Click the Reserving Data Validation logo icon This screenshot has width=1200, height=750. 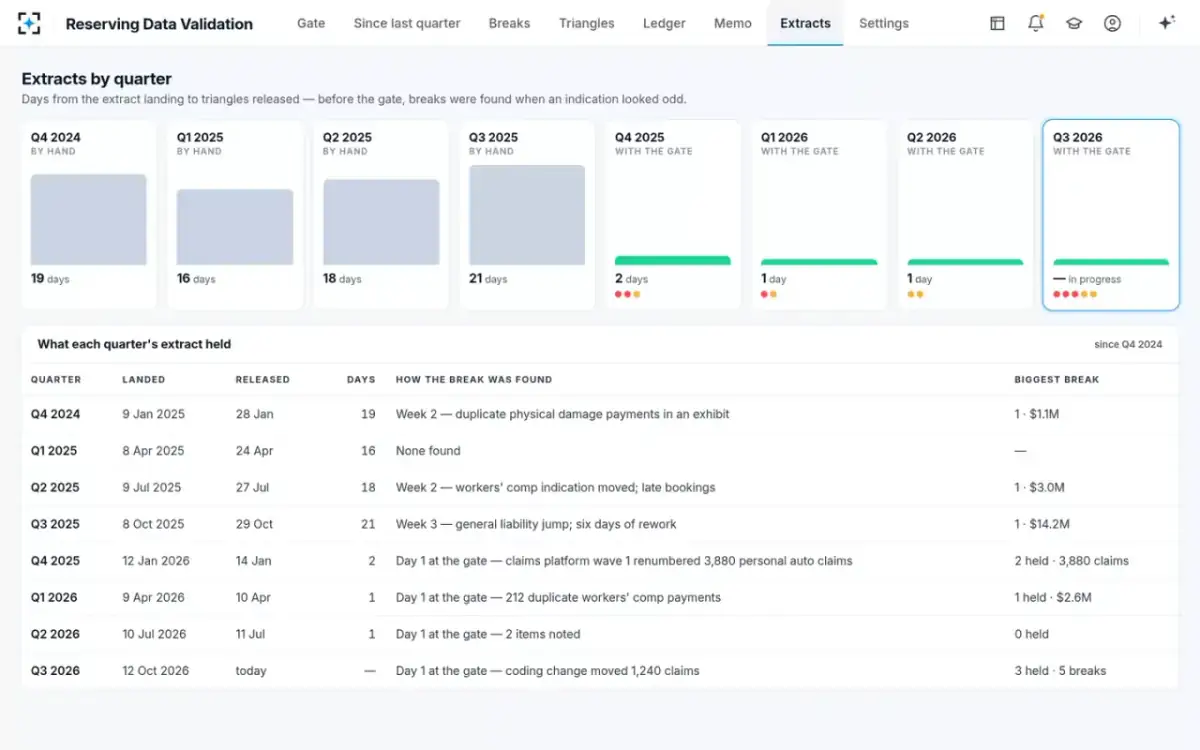click(x=30, y=23)
